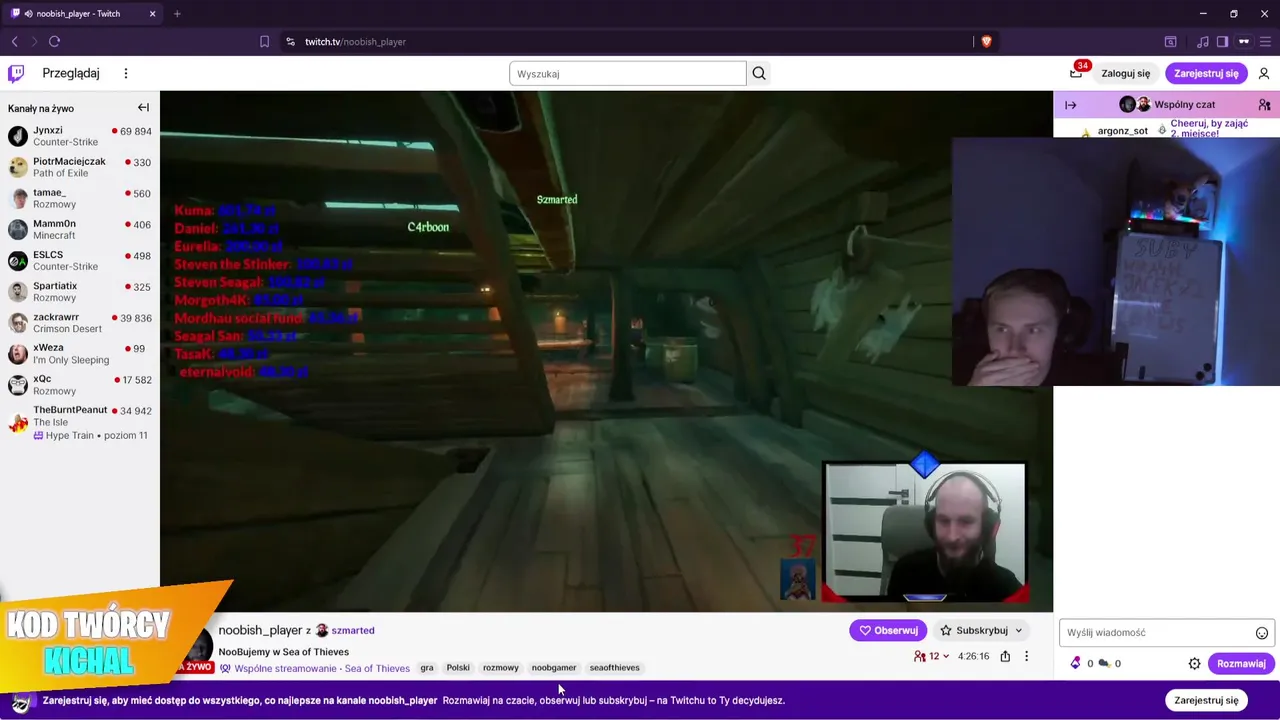Viewport: 1280px width, 720px height.
Task: Open a new browser tab
Action: pos(177,14)
